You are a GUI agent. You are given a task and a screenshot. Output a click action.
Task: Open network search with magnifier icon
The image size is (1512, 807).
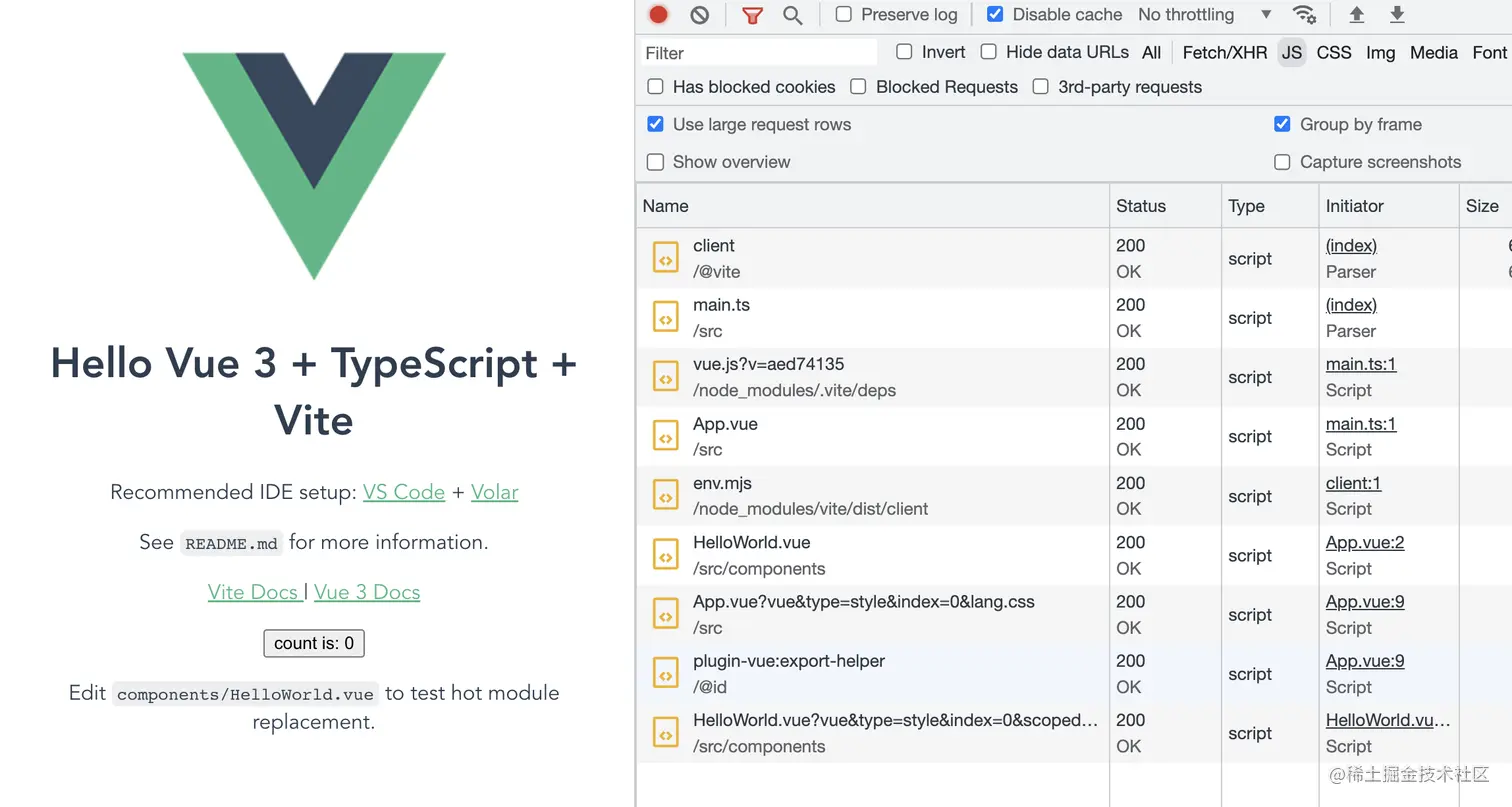pyautogui.click(x=792, y=14)
